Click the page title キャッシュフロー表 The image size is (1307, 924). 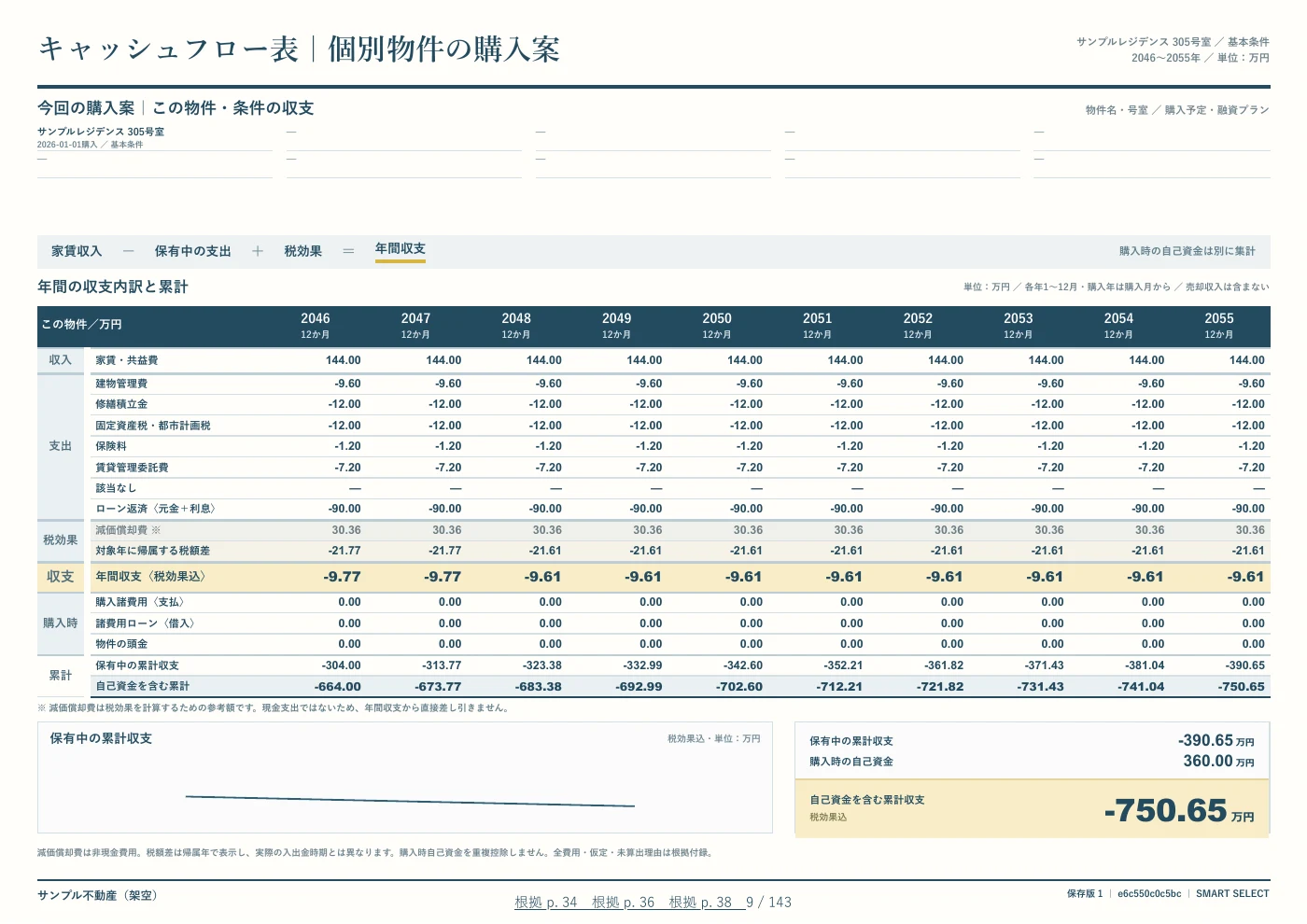click(168, 49)
